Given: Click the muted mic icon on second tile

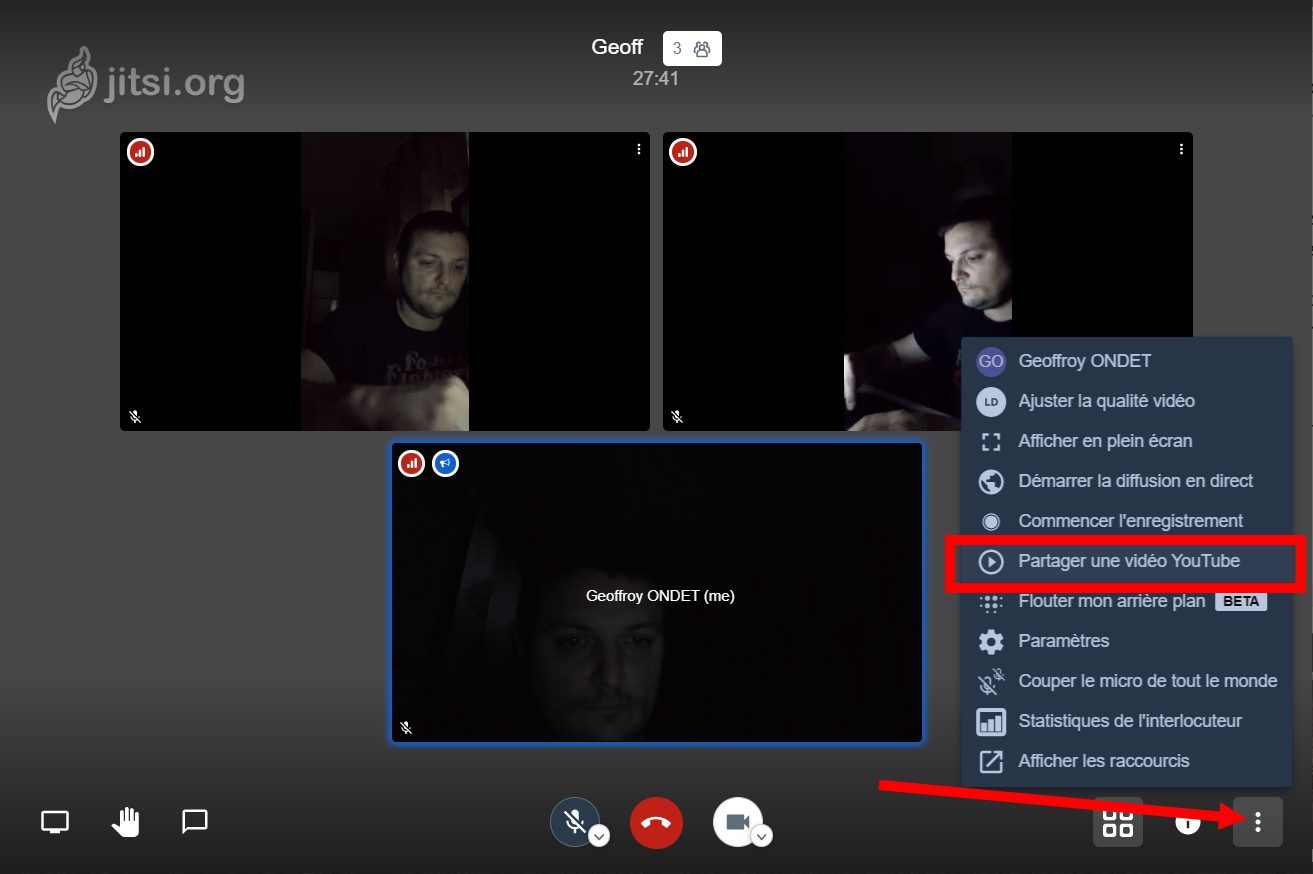Looking at the screenshot, I should pos(677,416).
